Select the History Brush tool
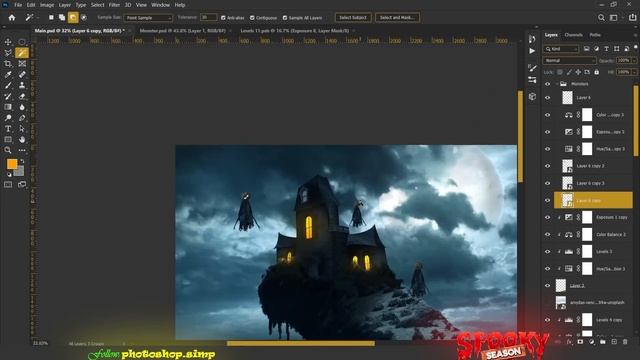The image size is (640, 360). 8,96
